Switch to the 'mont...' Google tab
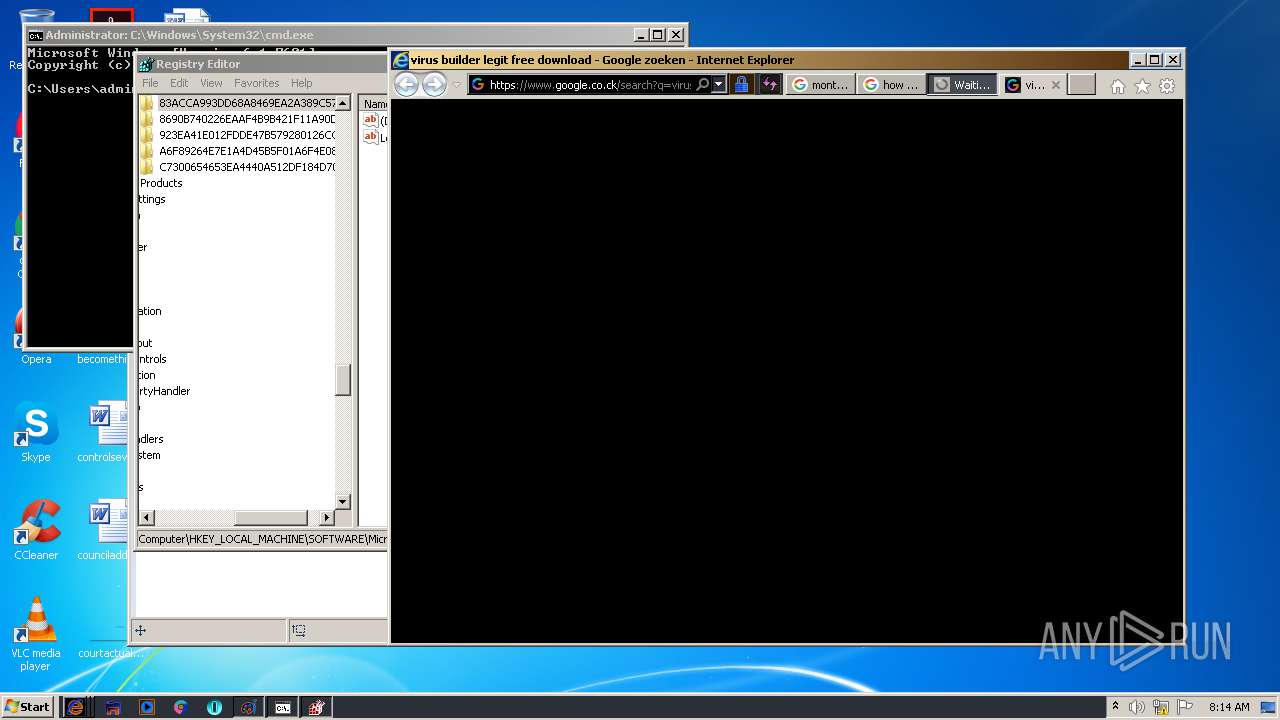The image size is (1280, 720). click(821, 85)
